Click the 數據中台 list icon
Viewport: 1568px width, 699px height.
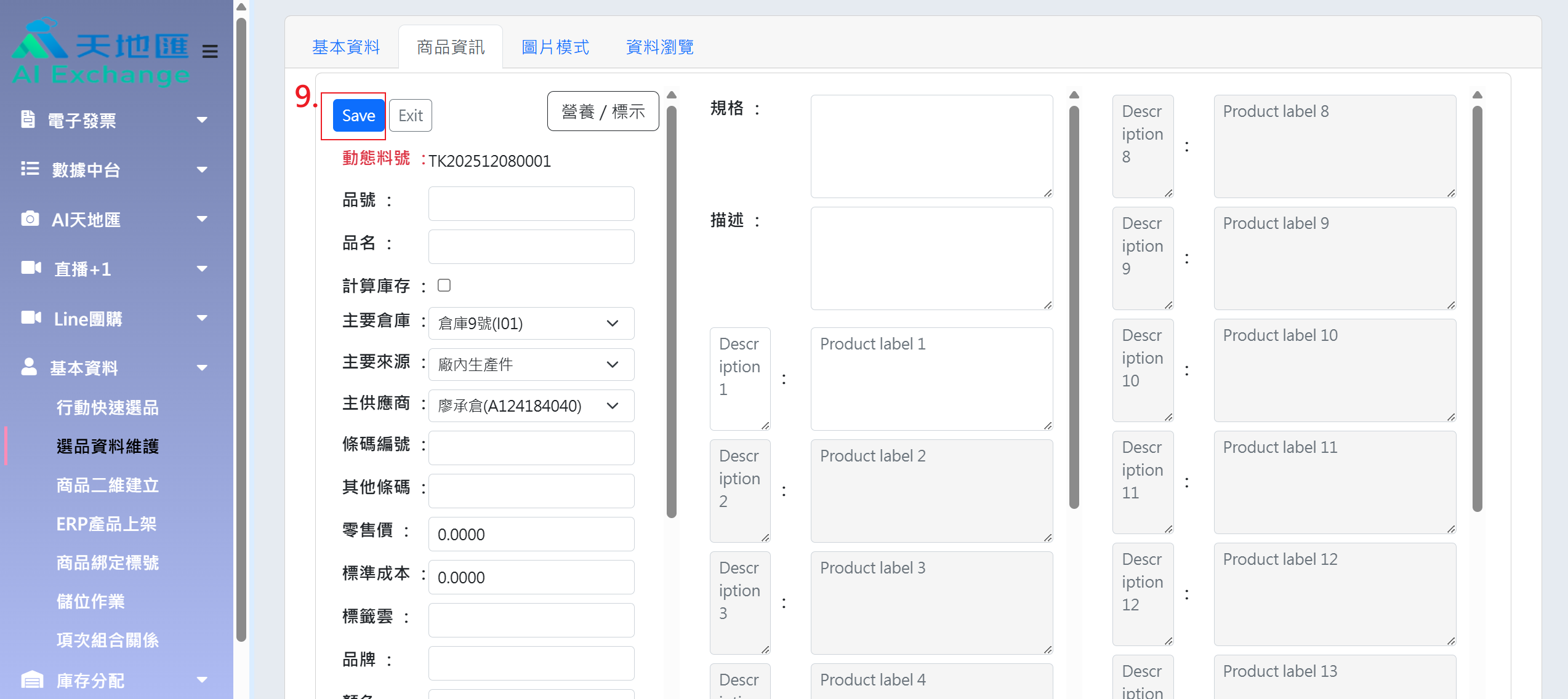point(30,169)
